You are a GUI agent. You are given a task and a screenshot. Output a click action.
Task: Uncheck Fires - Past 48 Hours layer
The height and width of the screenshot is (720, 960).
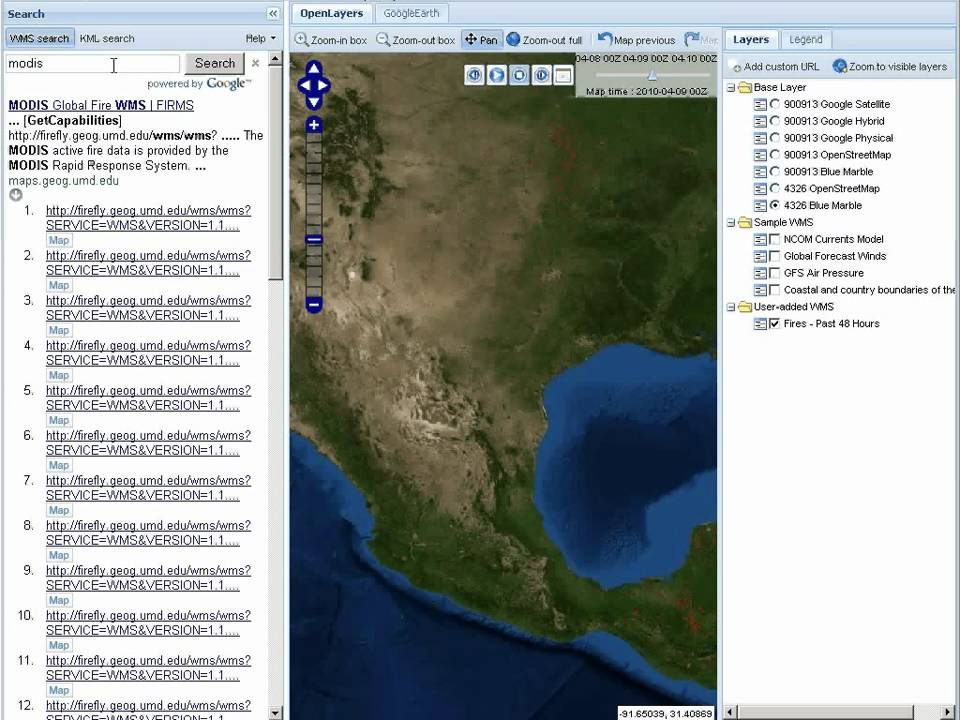[774, 323]
